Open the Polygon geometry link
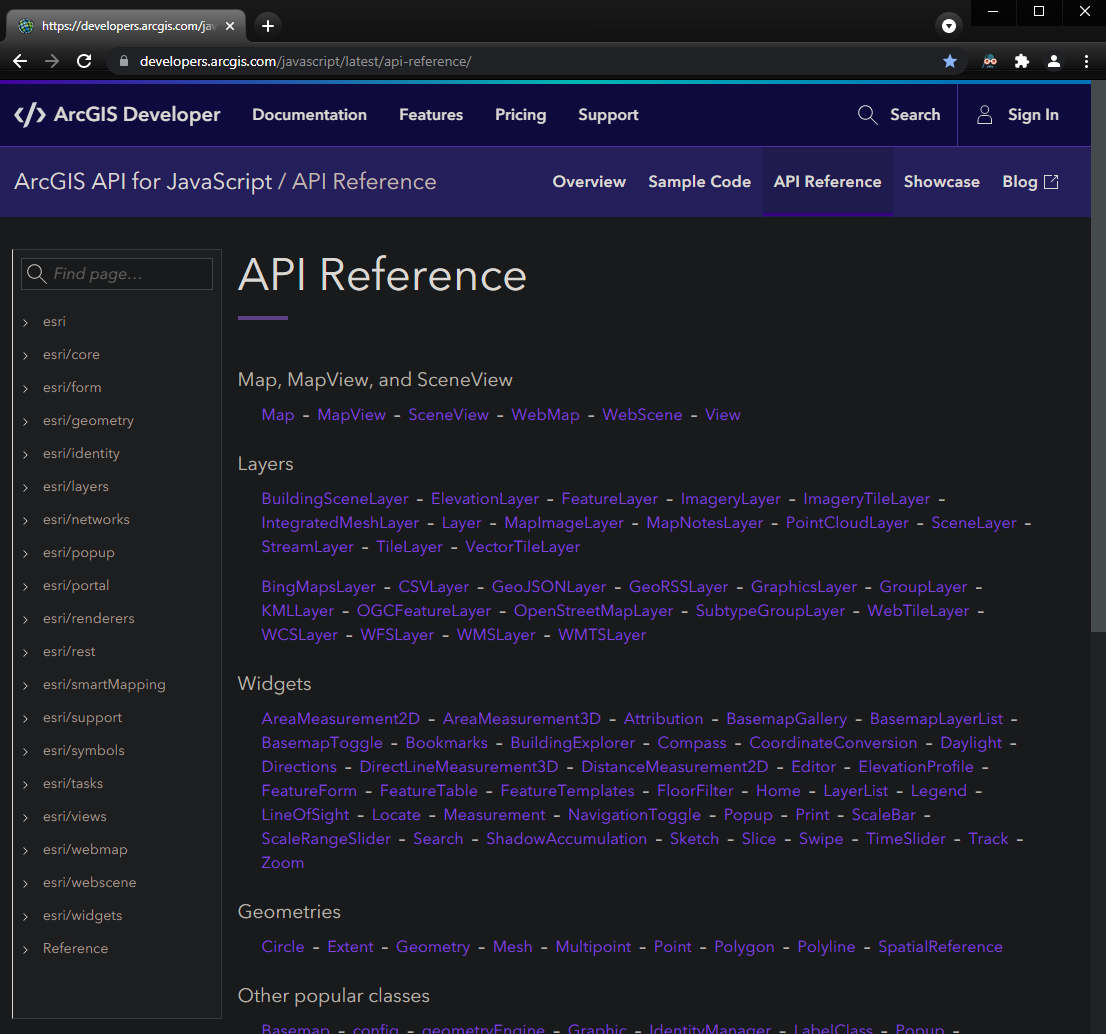Viewport: 1106px width, 1034px height. (744, 947)
